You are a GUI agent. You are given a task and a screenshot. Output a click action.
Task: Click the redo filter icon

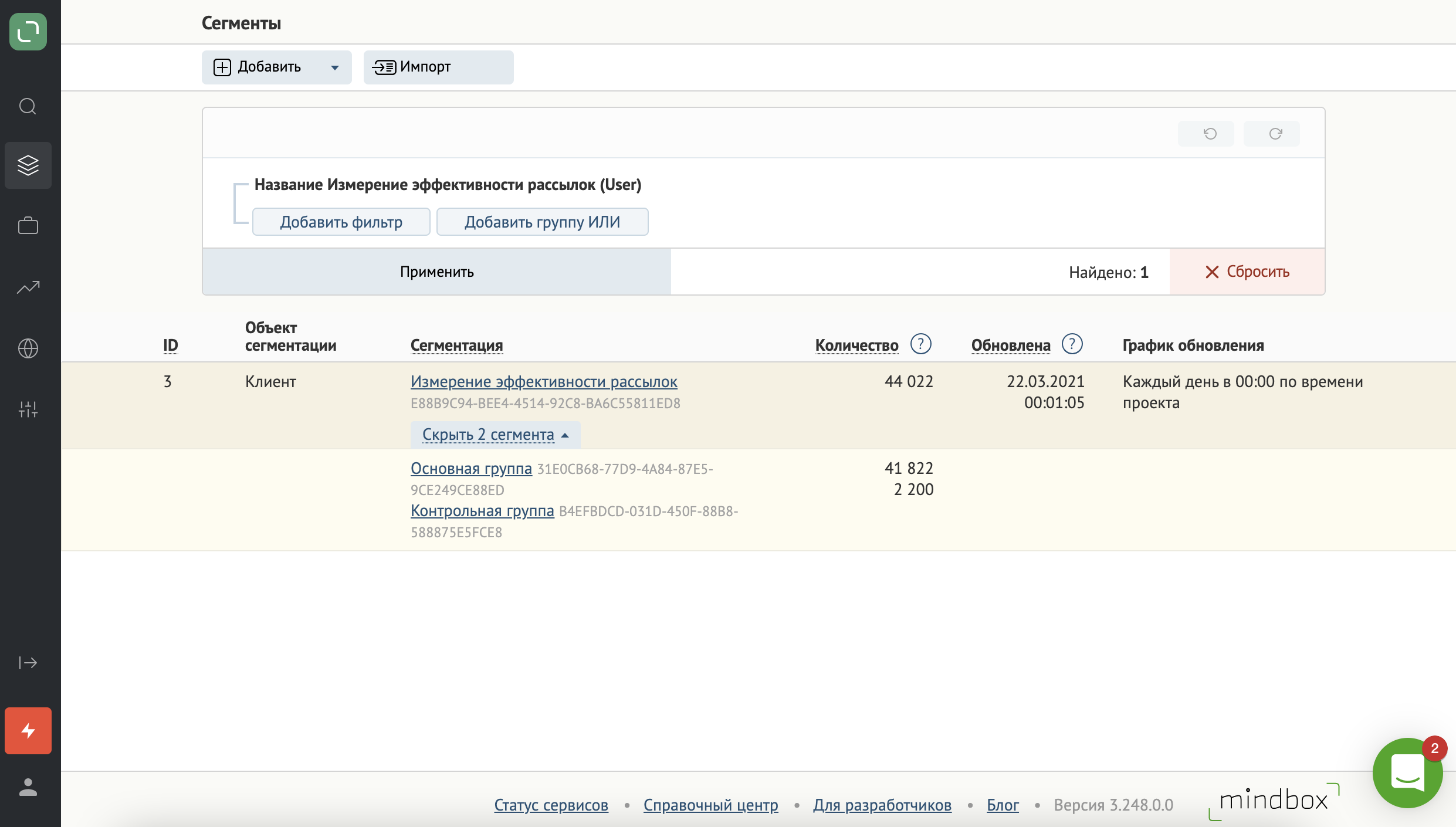coord(1271,134)
